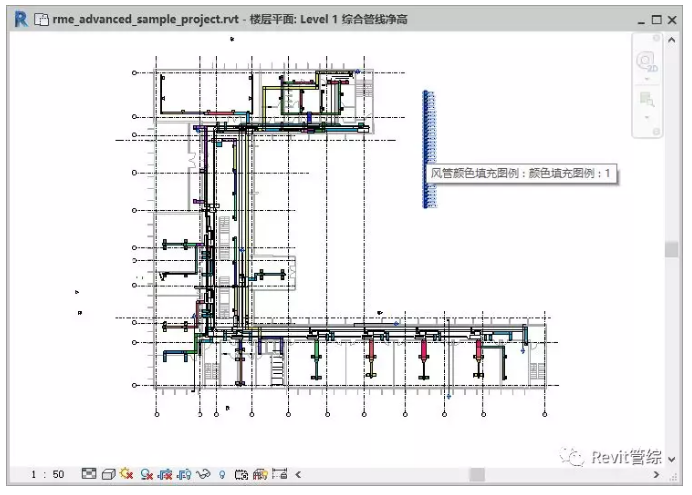Open the 1 : 50 view scale list
This screenshot has height=495, width=692.
pyautogui.click(x=47, y=474)
